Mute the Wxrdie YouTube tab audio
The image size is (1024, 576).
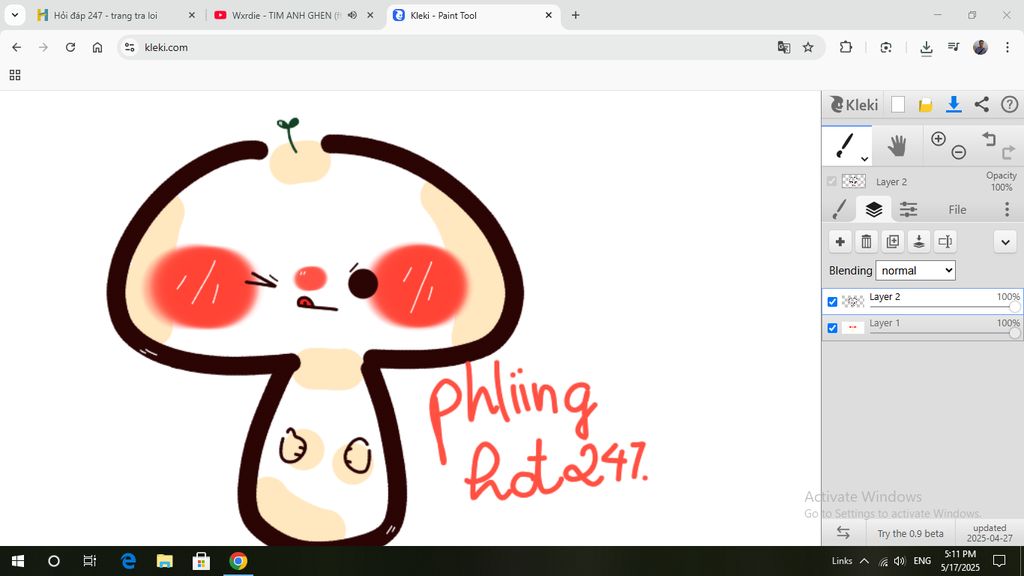352,16
